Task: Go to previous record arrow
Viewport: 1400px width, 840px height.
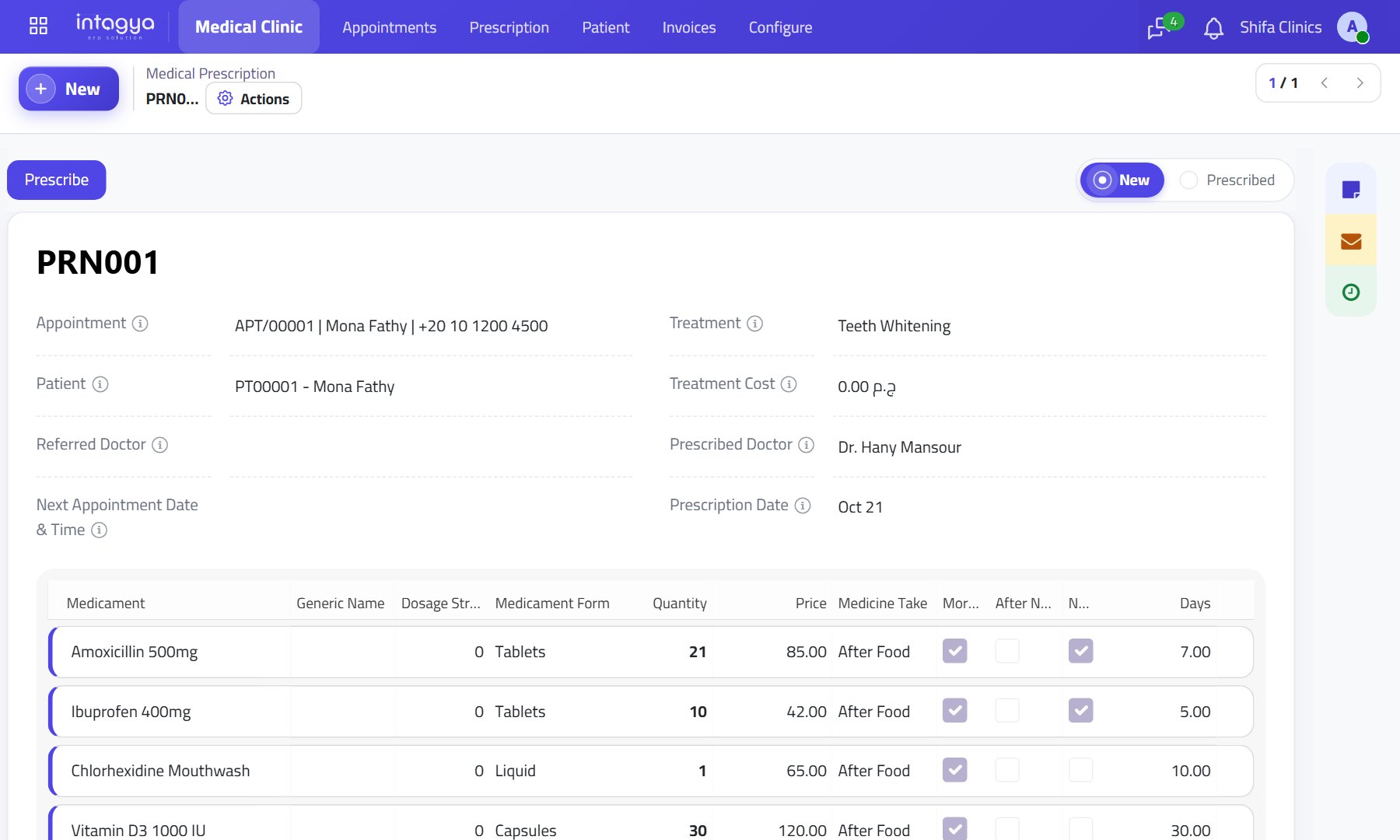Action: [x=1324, y=83]
